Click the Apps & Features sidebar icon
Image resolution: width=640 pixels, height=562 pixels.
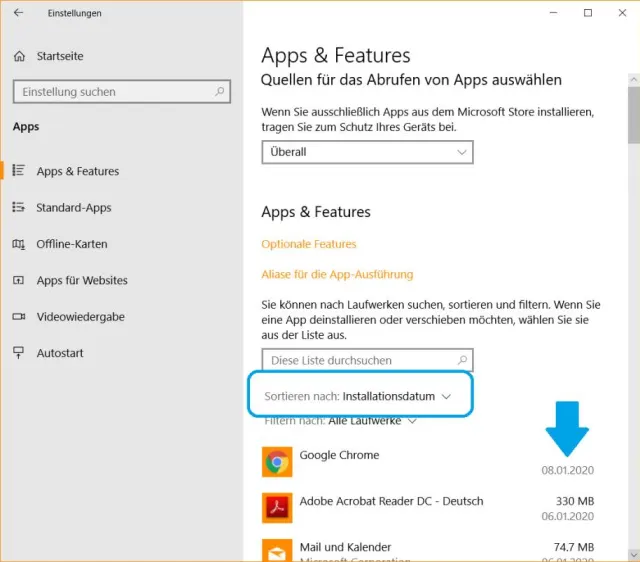(x=18, y=171)
